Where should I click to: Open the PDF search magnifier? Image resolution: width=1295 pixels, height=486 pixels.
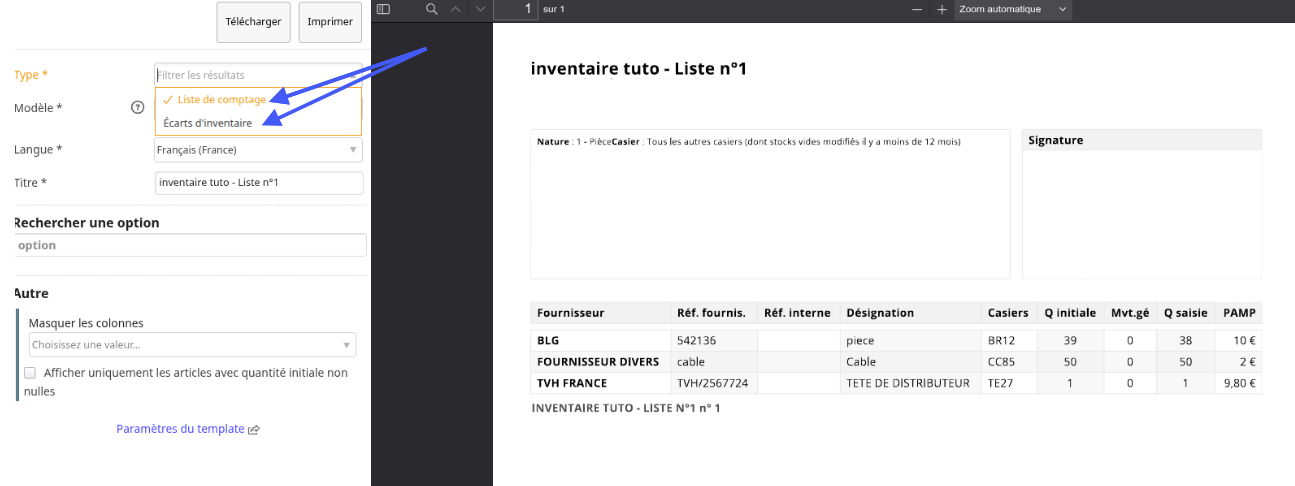(x=432, y=9)
